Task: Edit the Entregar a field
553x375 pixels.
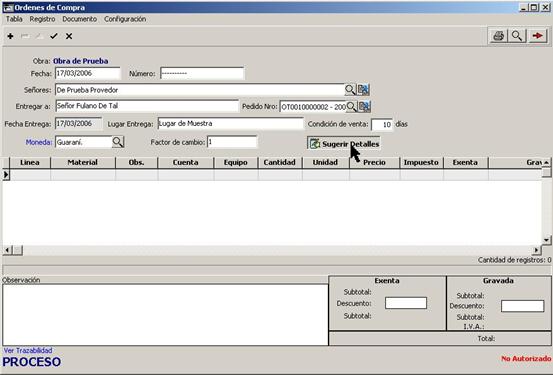Action: tap(147, 106)
